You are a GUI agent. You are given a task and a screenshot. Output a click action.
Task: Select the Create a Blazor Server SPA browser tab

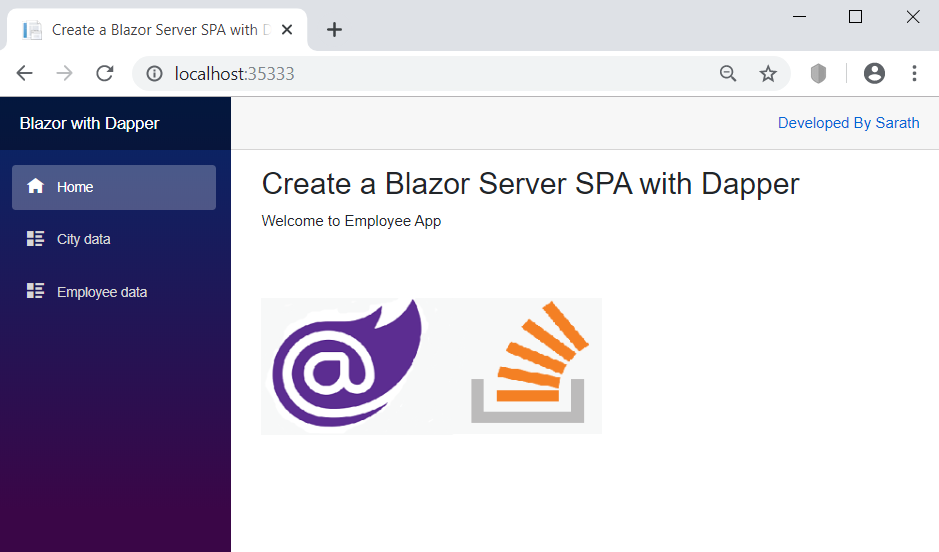(x=157, y=29)
